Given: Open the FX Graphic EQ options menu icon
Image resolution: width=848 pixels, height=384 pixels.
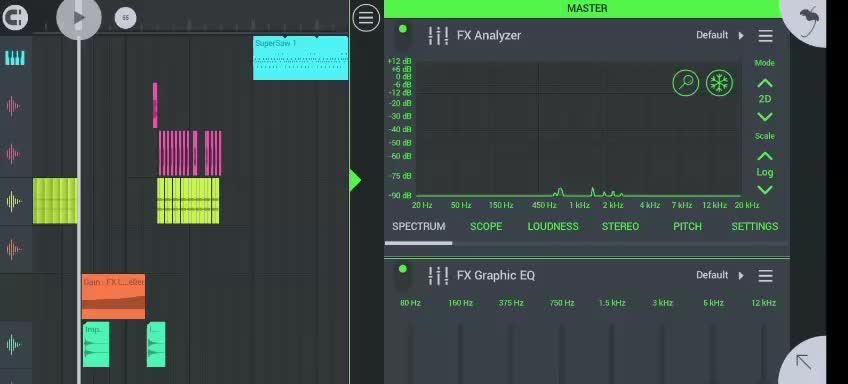Looking at the screenshot, I should tap(765, 276).
